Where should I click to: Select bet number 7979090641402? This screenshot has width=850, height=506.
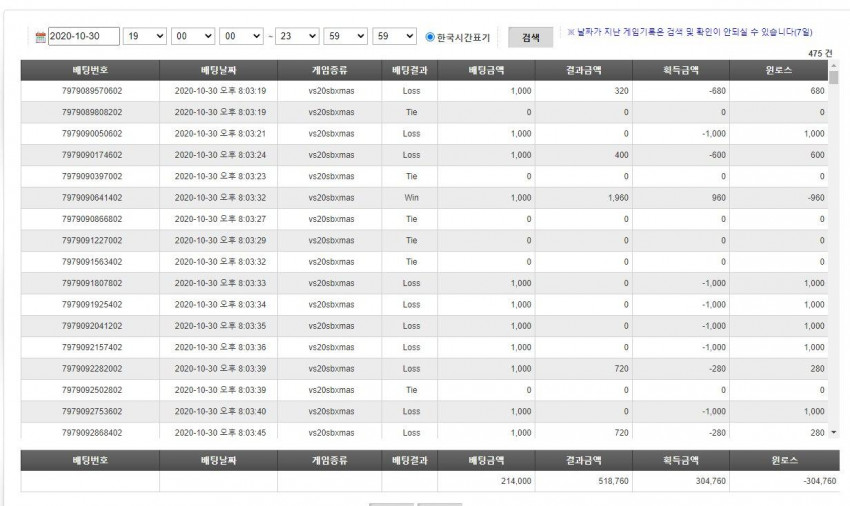92,198
